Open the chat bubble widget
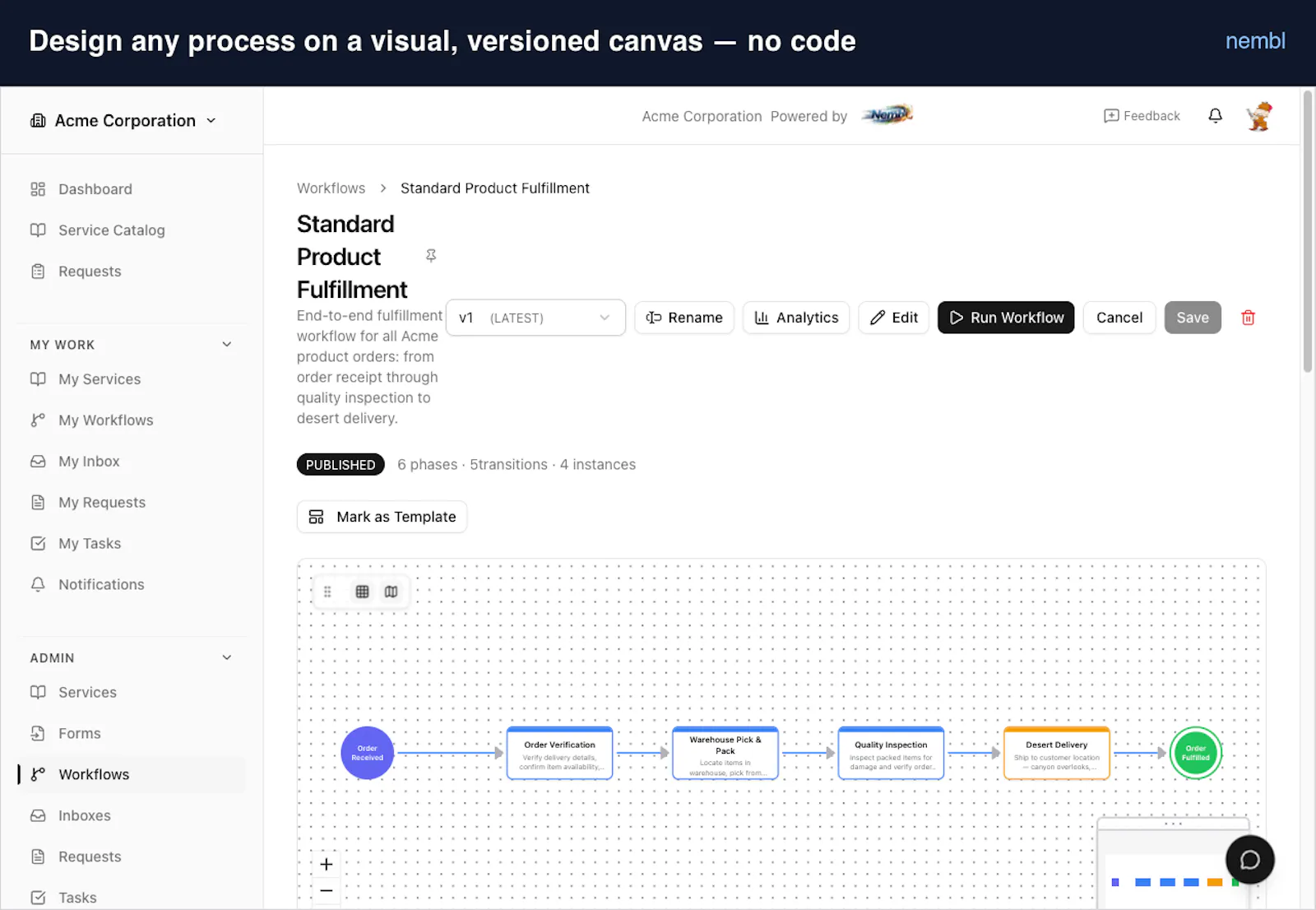This screenshot has height=910, width=1316. pyautogui.click(x=1249, y=860)
